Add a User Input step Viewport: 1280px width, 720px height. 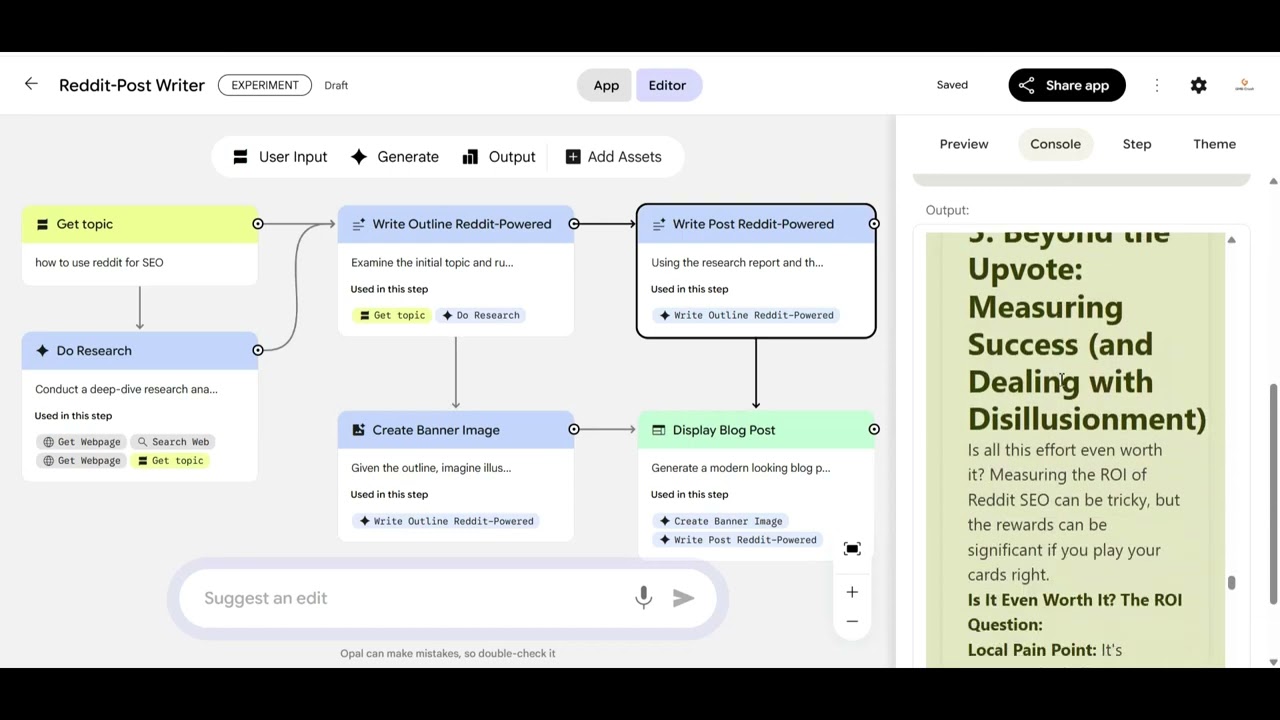click(280, 157)
